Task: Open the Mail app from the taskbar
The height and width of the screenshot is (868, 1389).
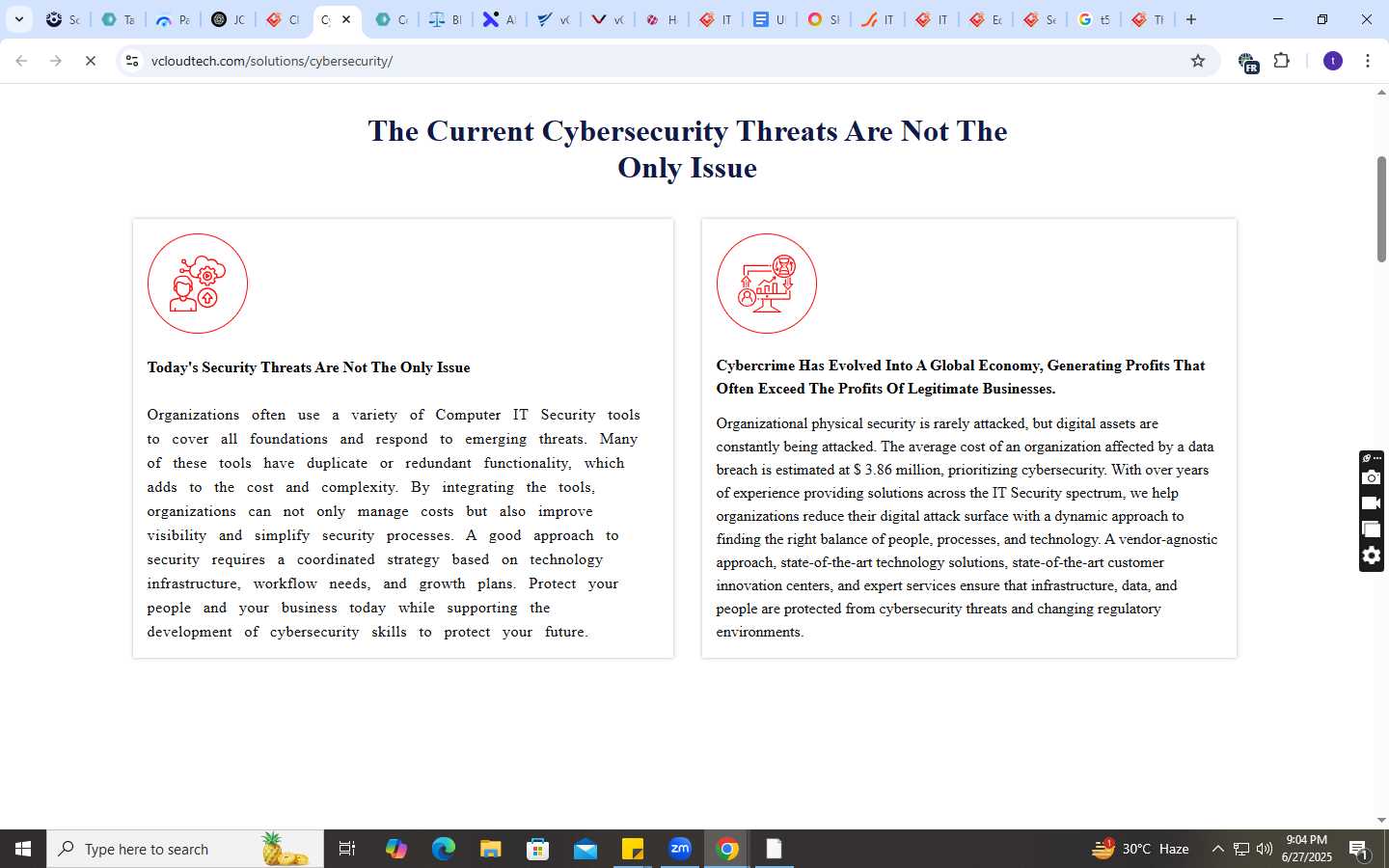Action: point(586,849)
